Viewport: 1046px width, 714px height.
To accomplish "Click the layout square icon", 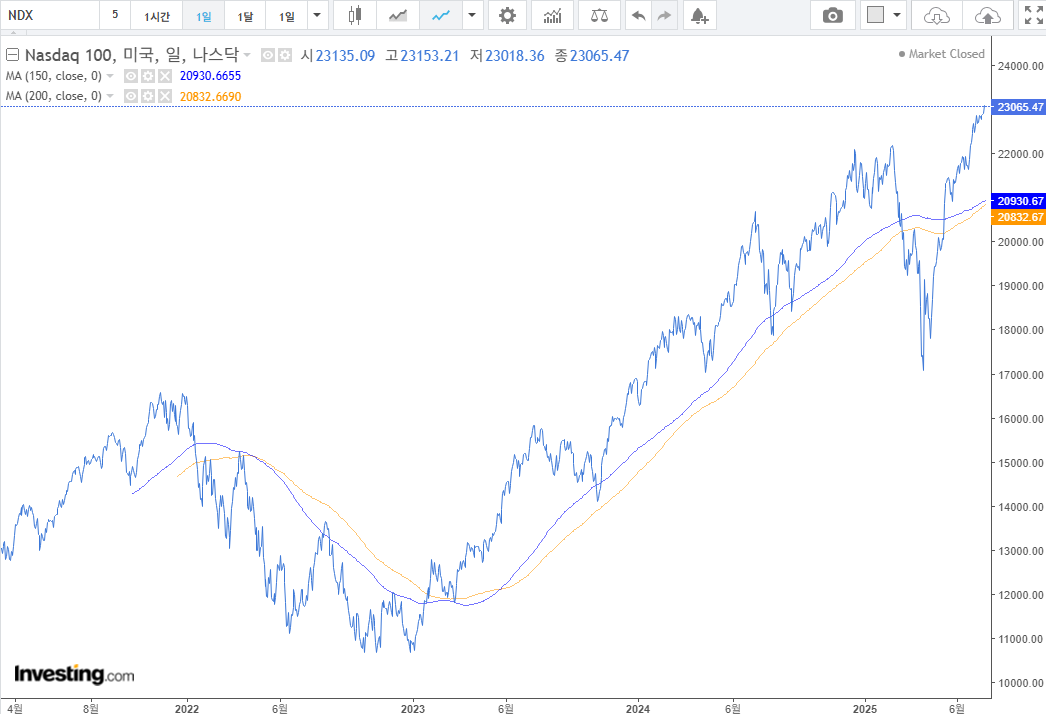I will [x=875, y=15].
